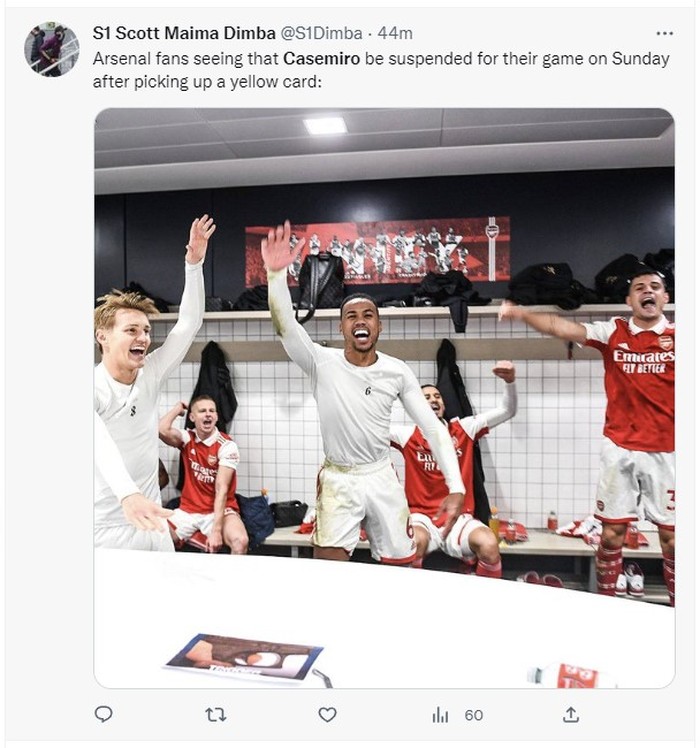This screenshot has height=748, width=700.
Task: Like the tweet with the heart icon
Action: point(327,714)
